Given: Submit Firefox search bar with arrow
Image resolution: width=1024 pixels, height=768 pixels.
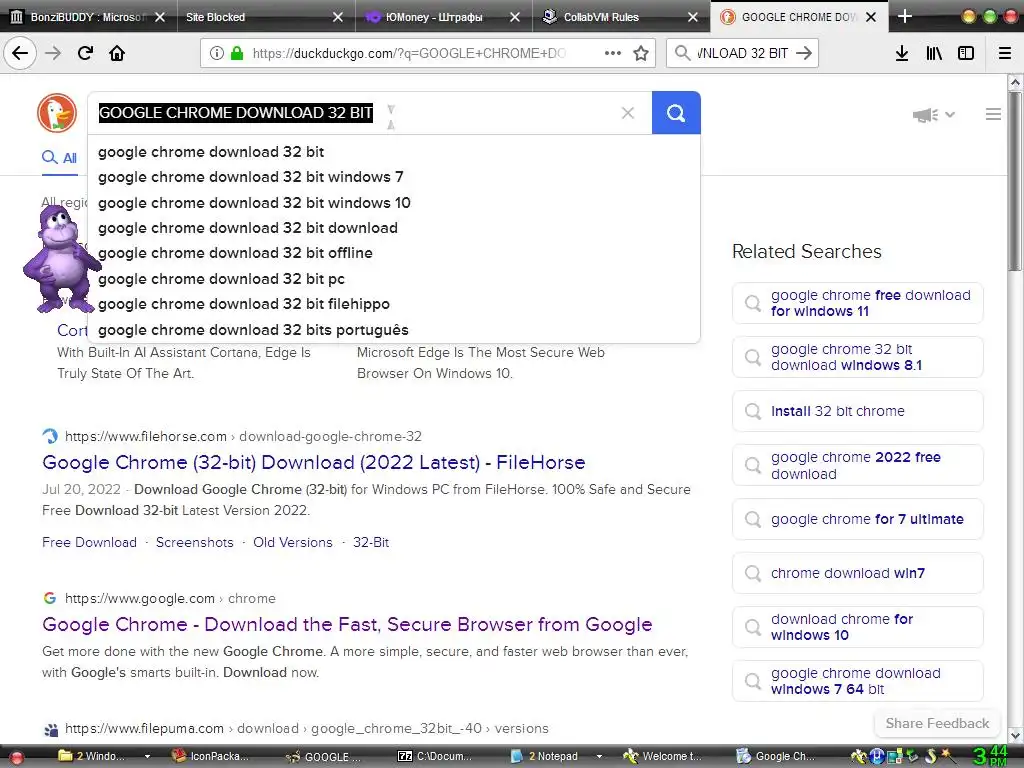Looking at the screenshot, I should (x=804, y=53).
